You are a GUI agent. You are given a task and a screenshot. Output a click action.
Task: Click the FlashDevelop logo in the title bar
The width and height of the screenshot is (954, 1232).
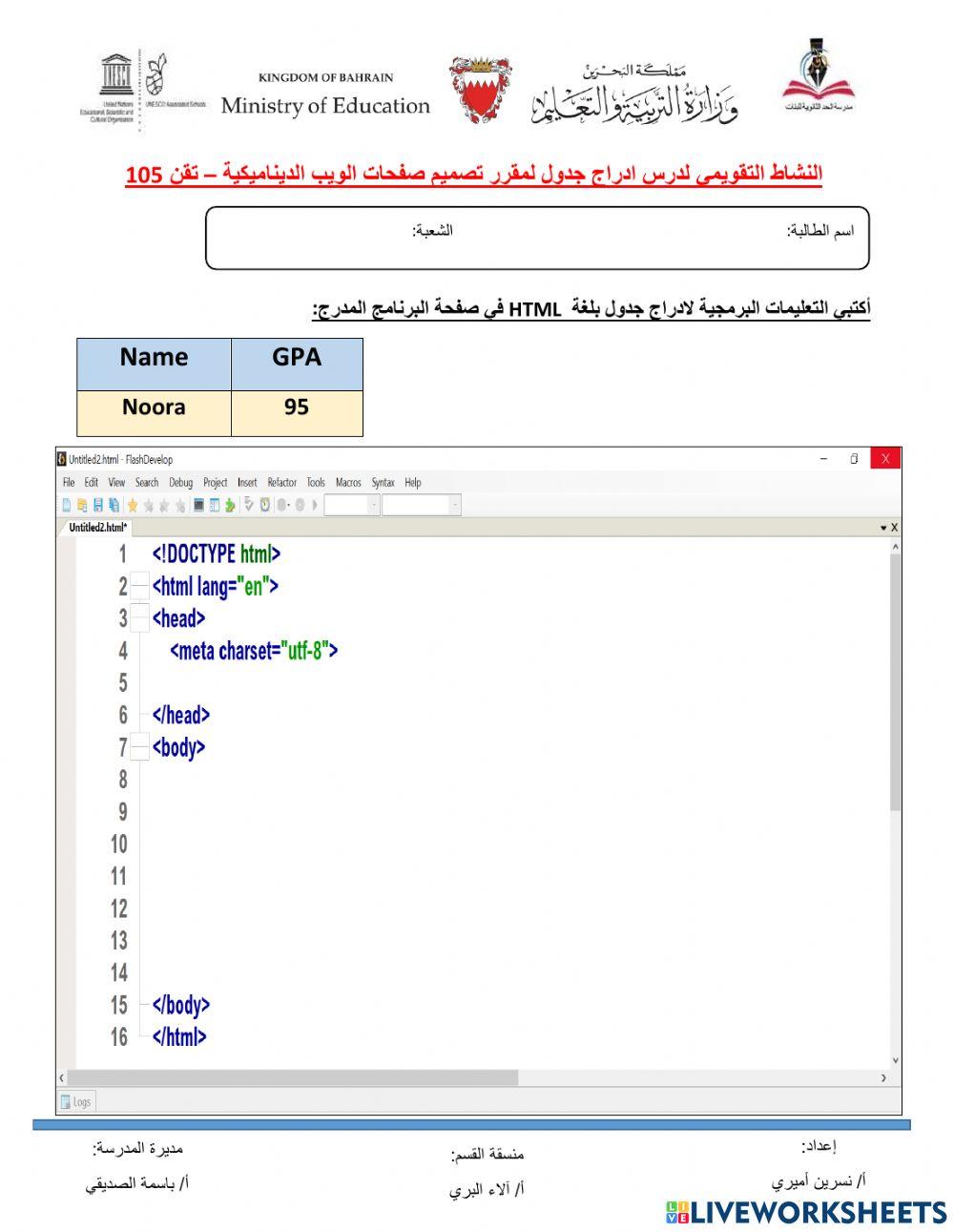pos(61,458)
